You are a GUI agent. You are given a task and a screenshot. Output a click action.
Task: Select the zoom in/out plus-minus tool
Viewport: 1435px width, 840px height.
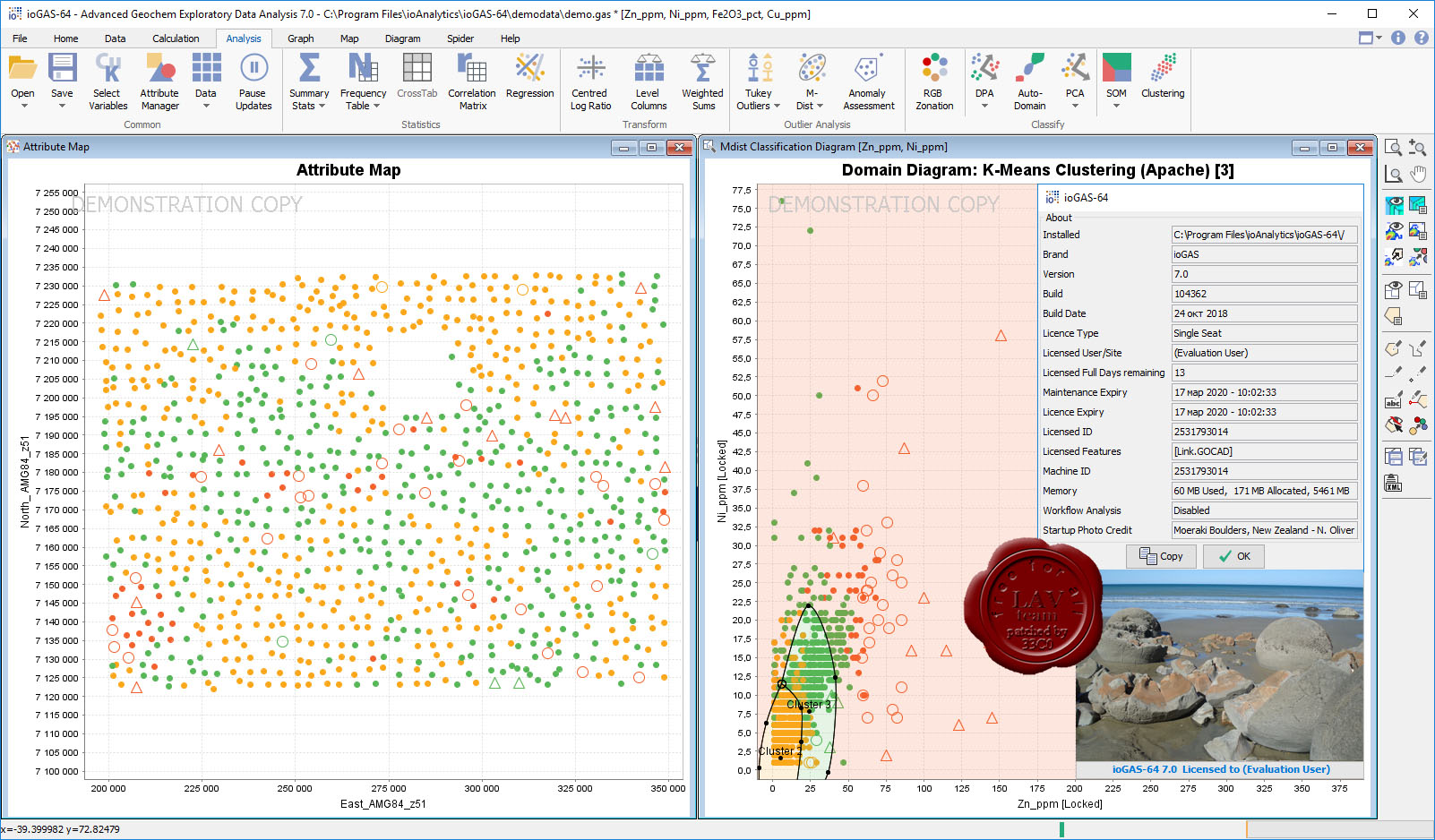(x=1417, y=148)
